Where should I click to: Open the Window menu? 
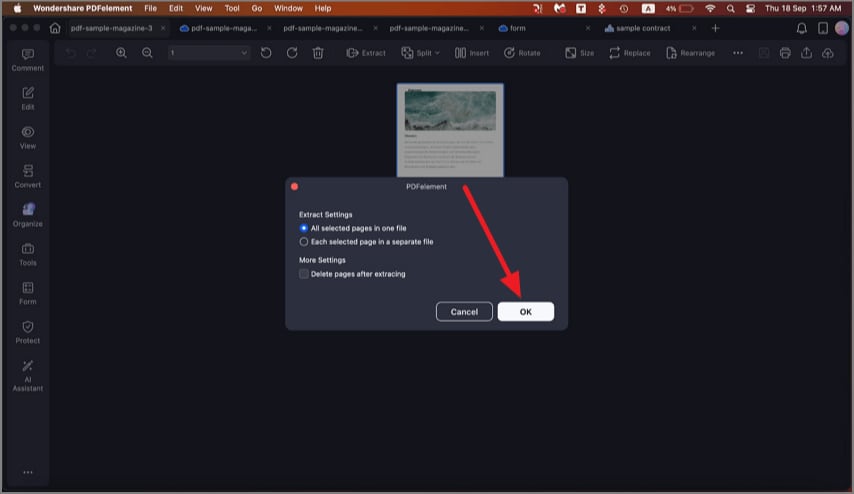288,8
